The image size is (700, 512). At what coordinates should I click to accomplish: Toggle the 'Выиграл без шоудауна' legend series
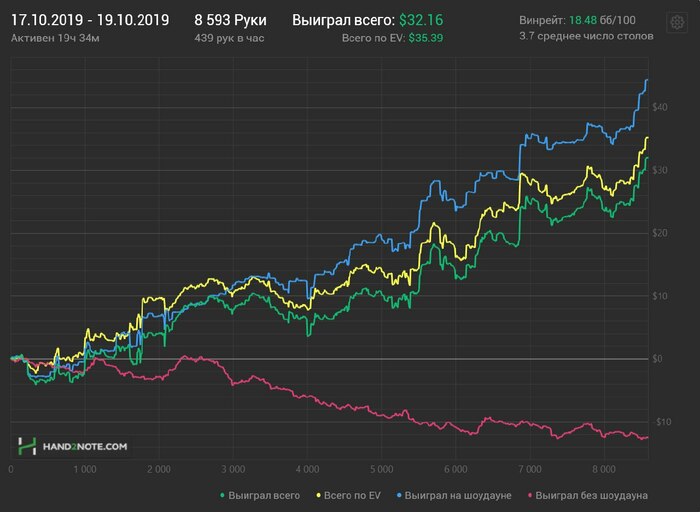coord(588,495)
